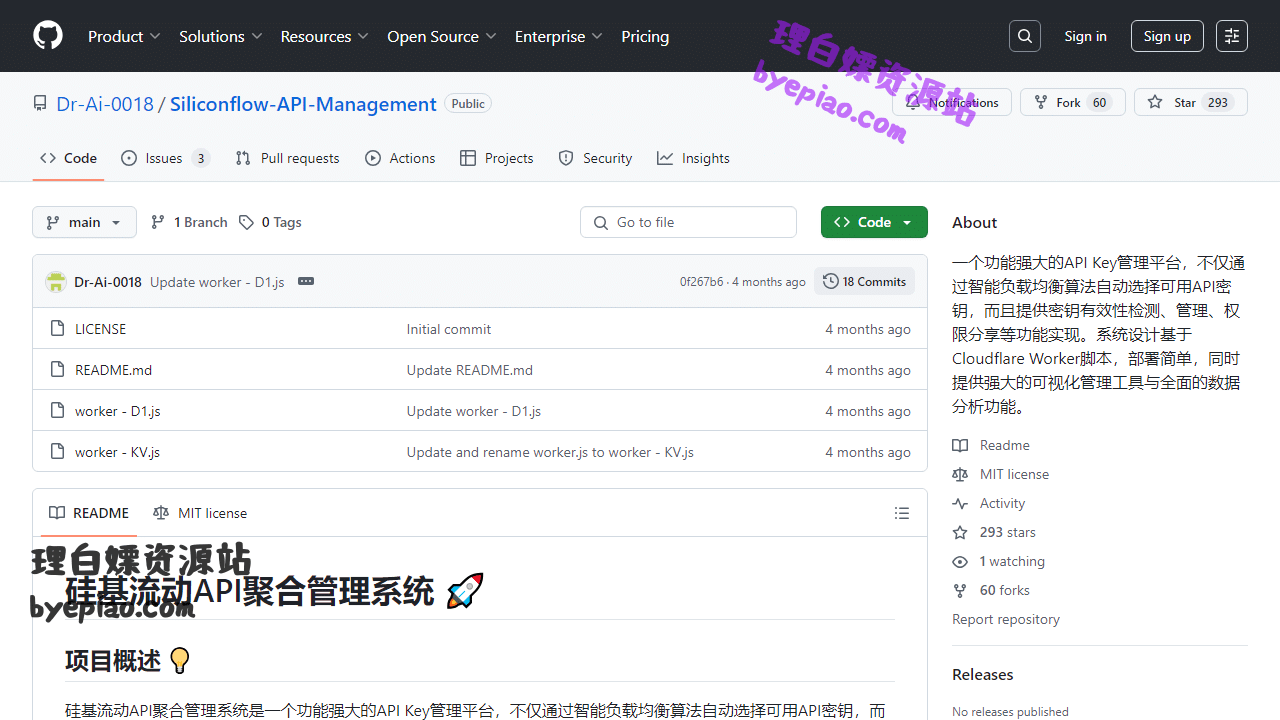Click the search magnifier icon in header
This screenshot has width=1280, height=720.
[x=1025, y=36]
